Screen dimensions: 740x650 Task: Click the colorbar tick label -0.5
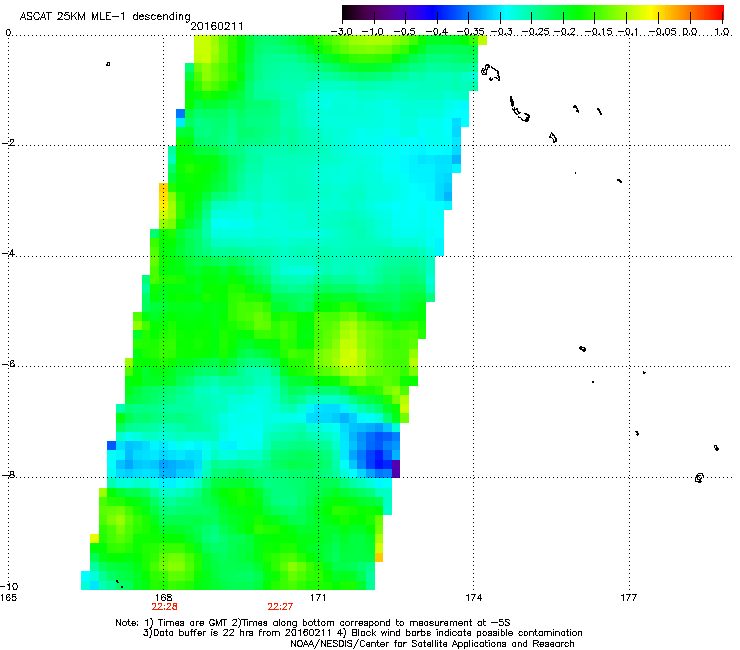pyautogui.click(x=404, y=32)
